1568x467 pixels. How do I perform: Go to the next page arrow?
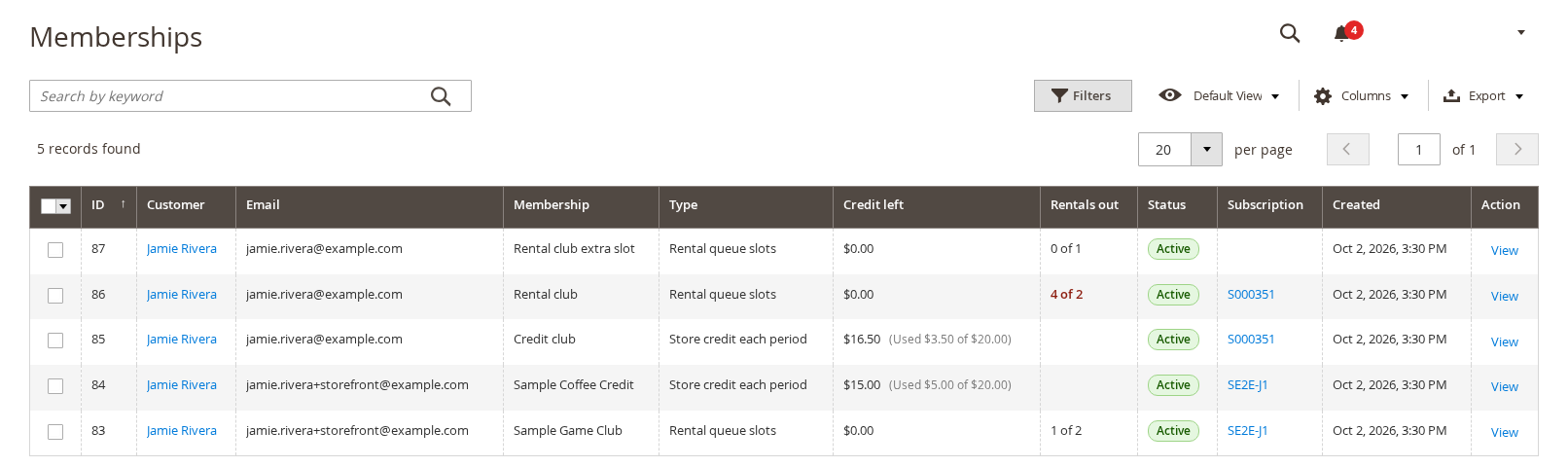coord(1517,150)
